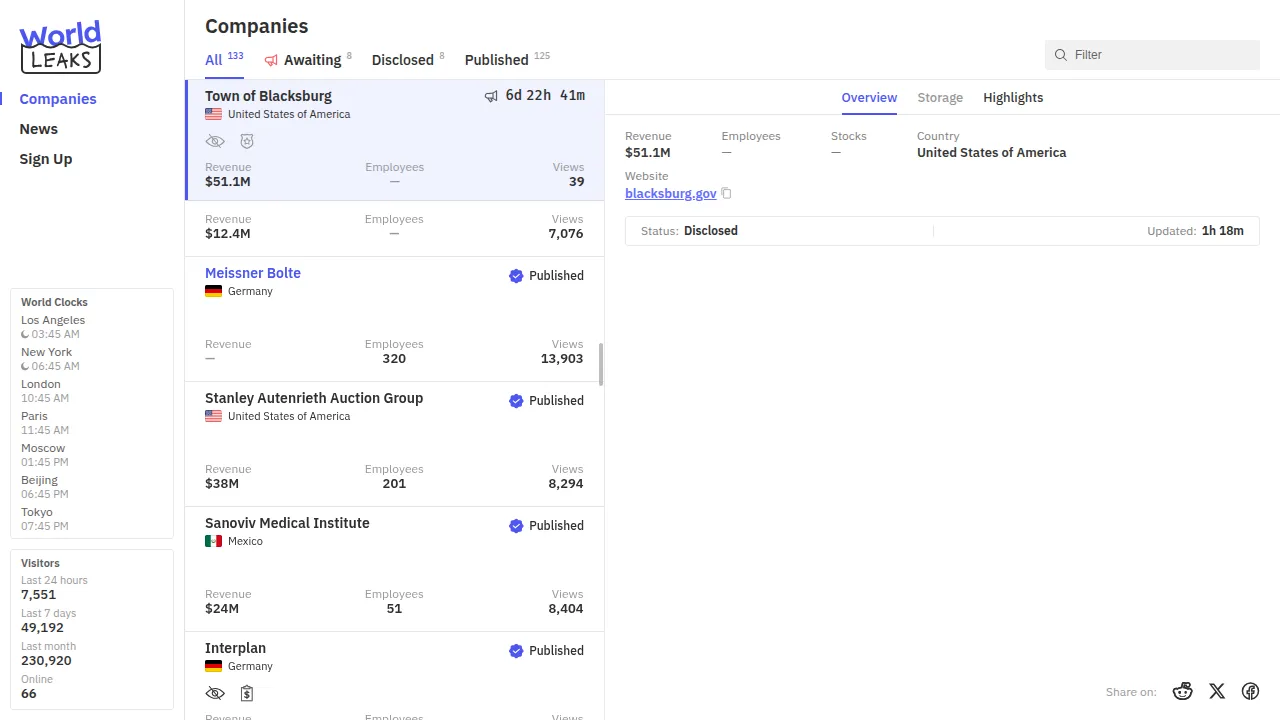The height and width of the screenshot is (720, 1280).
Task: Click the Sign Up link
Action: click(x=46, y=159)
